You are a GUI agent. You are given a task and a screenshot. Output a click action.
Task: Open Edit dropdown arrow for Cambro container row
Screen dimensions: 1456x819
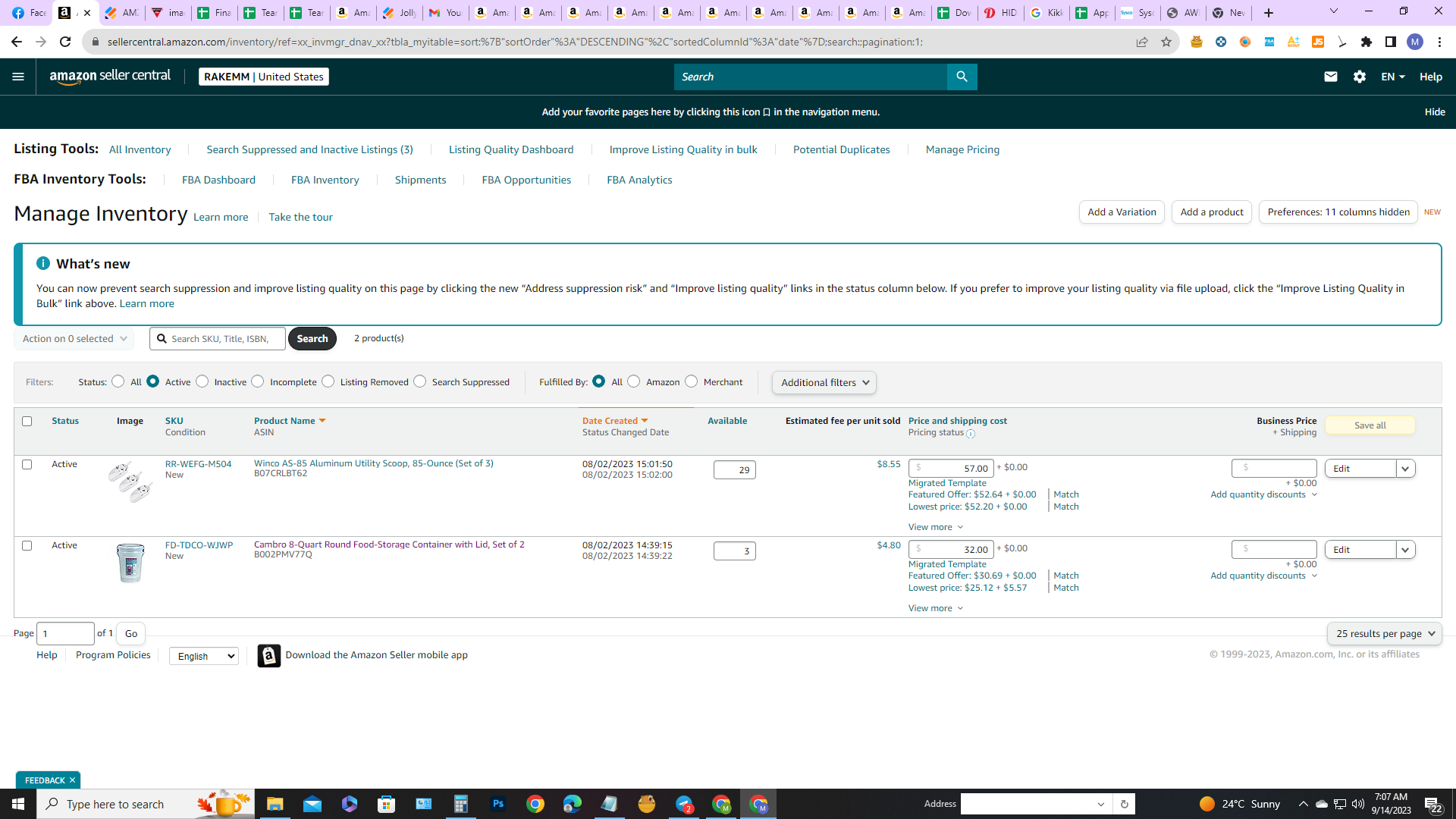pos(1405,550)
